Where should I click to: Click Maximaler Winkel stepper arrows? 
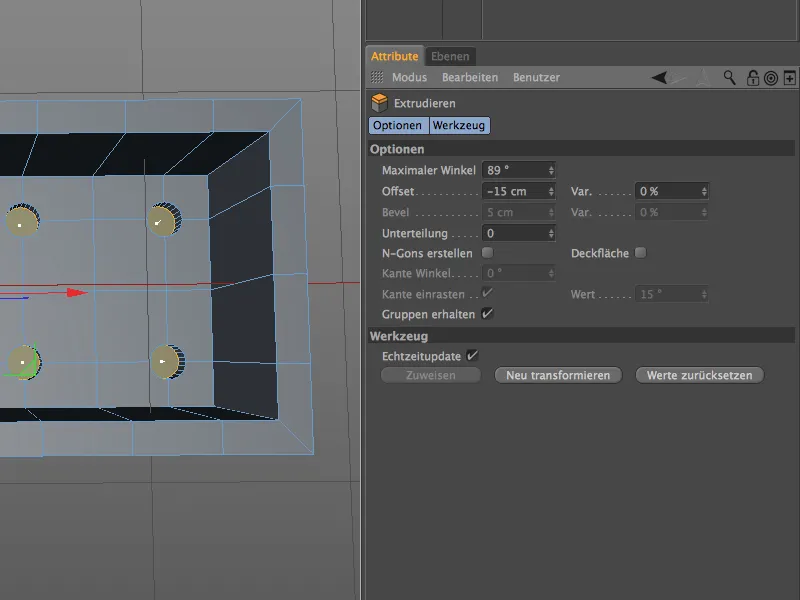tap(551, 170)
